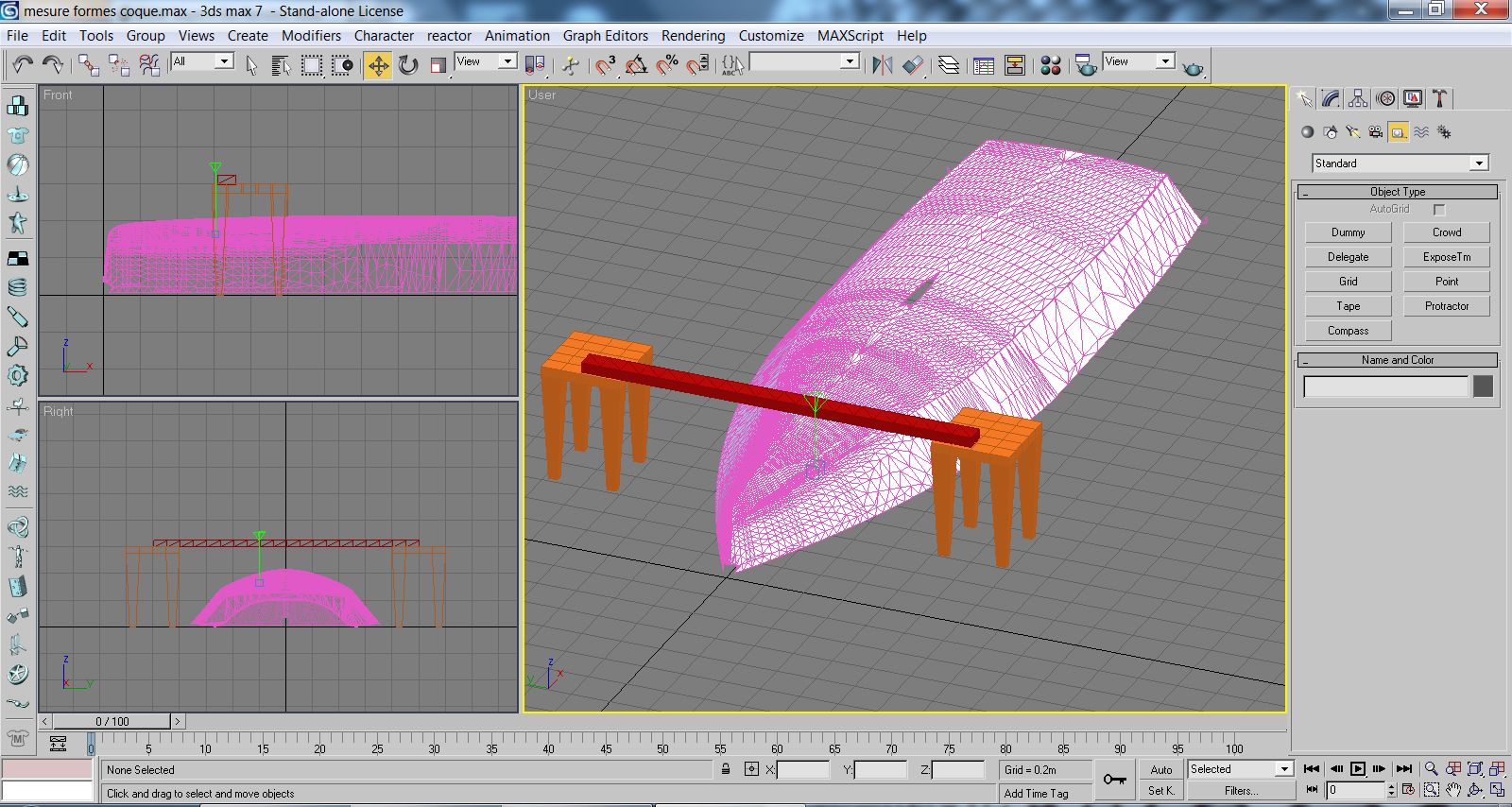Switch to the Hierarchy panel tab
This screenshot has height=807, width=1512.
(x=1358, y=98)
